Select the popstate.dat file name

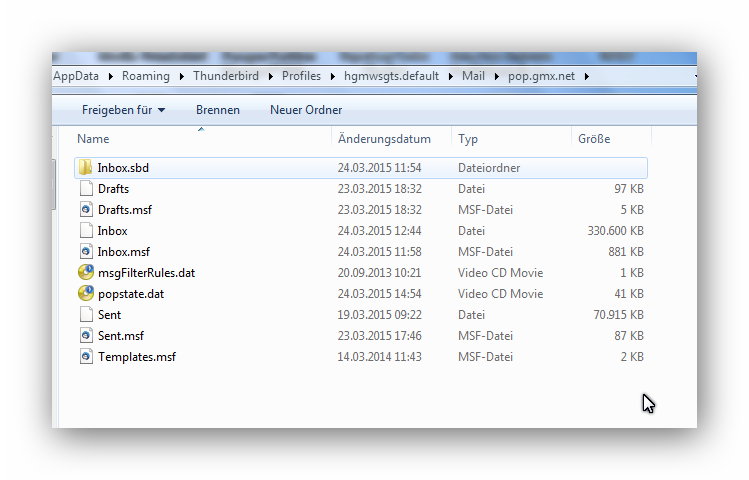(131, 294)
